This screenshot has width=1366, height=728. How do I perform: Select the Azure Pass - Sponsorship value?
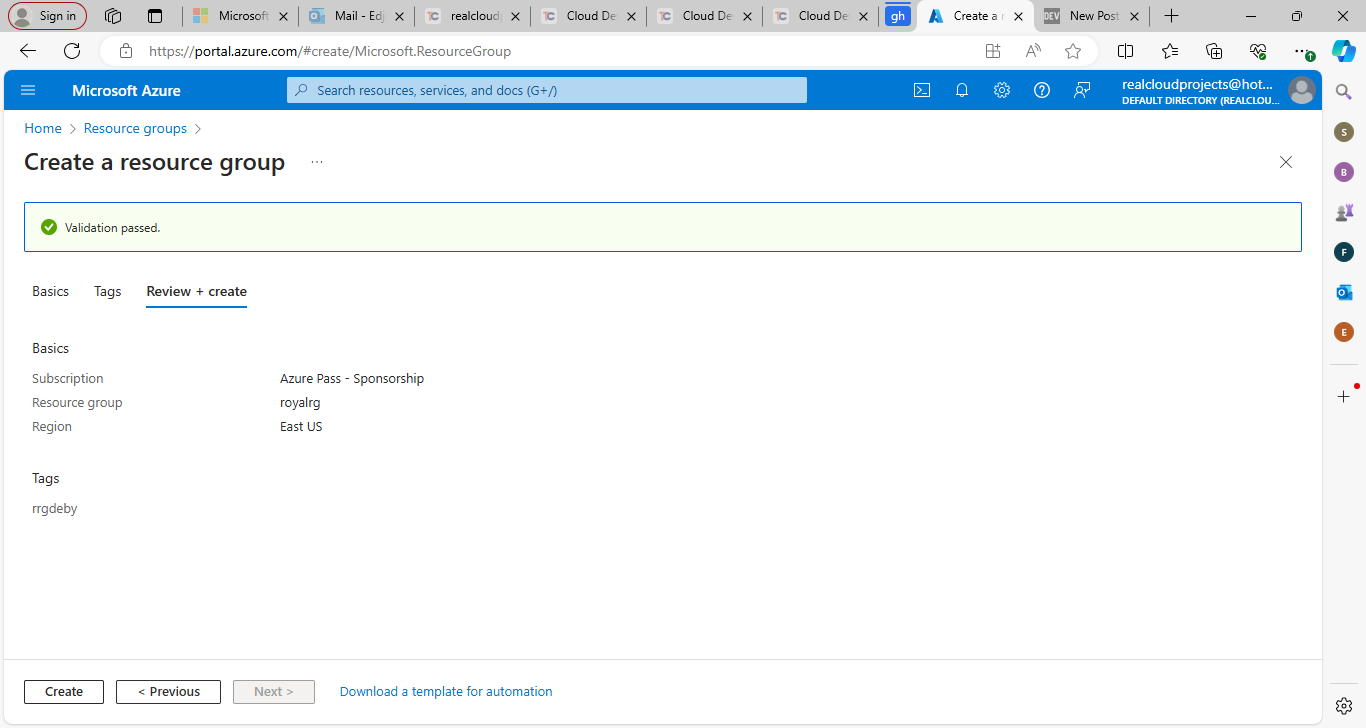tap(352, 379)
